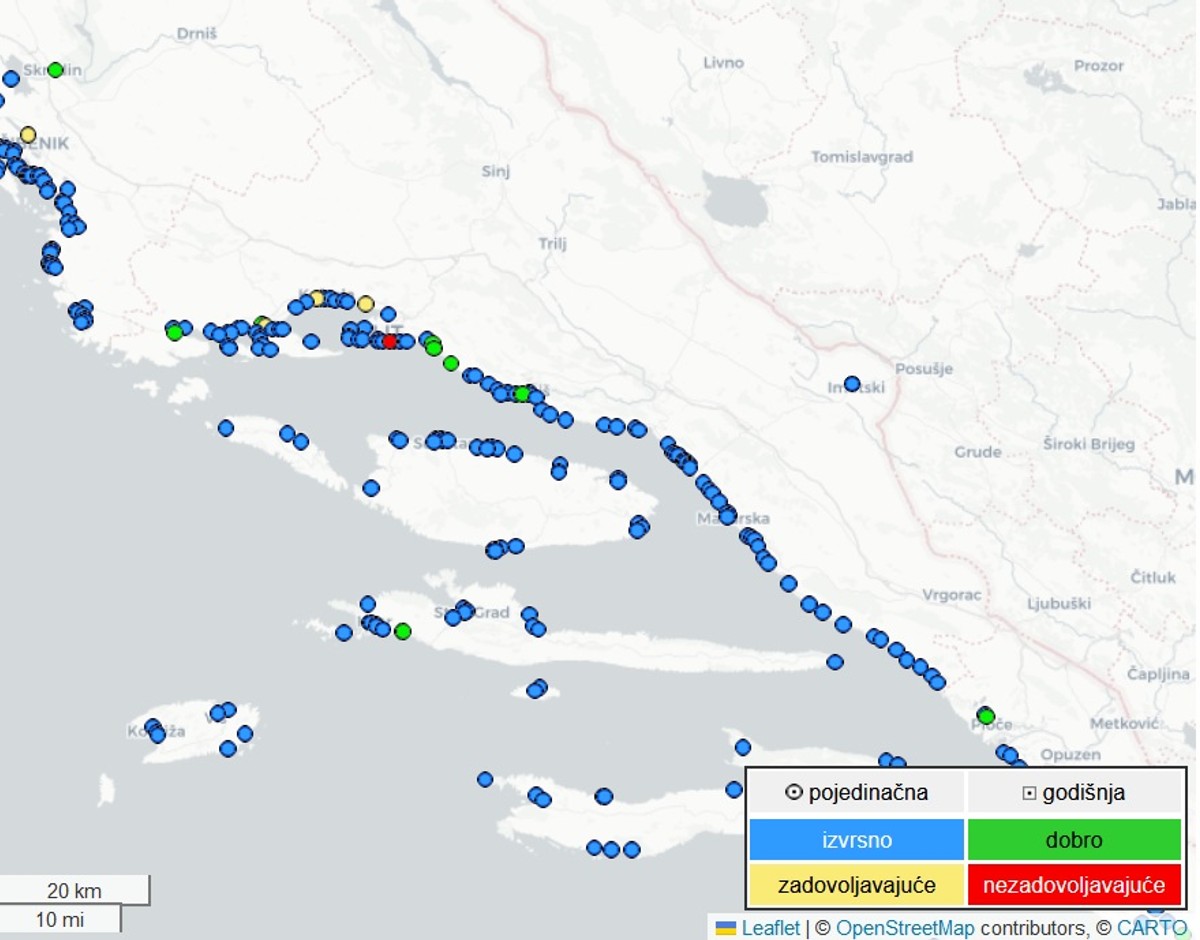Click the blue marker at Imotski
This screenshot has height=940, width=1200.
pyautogui.click(x=852, y=383)
